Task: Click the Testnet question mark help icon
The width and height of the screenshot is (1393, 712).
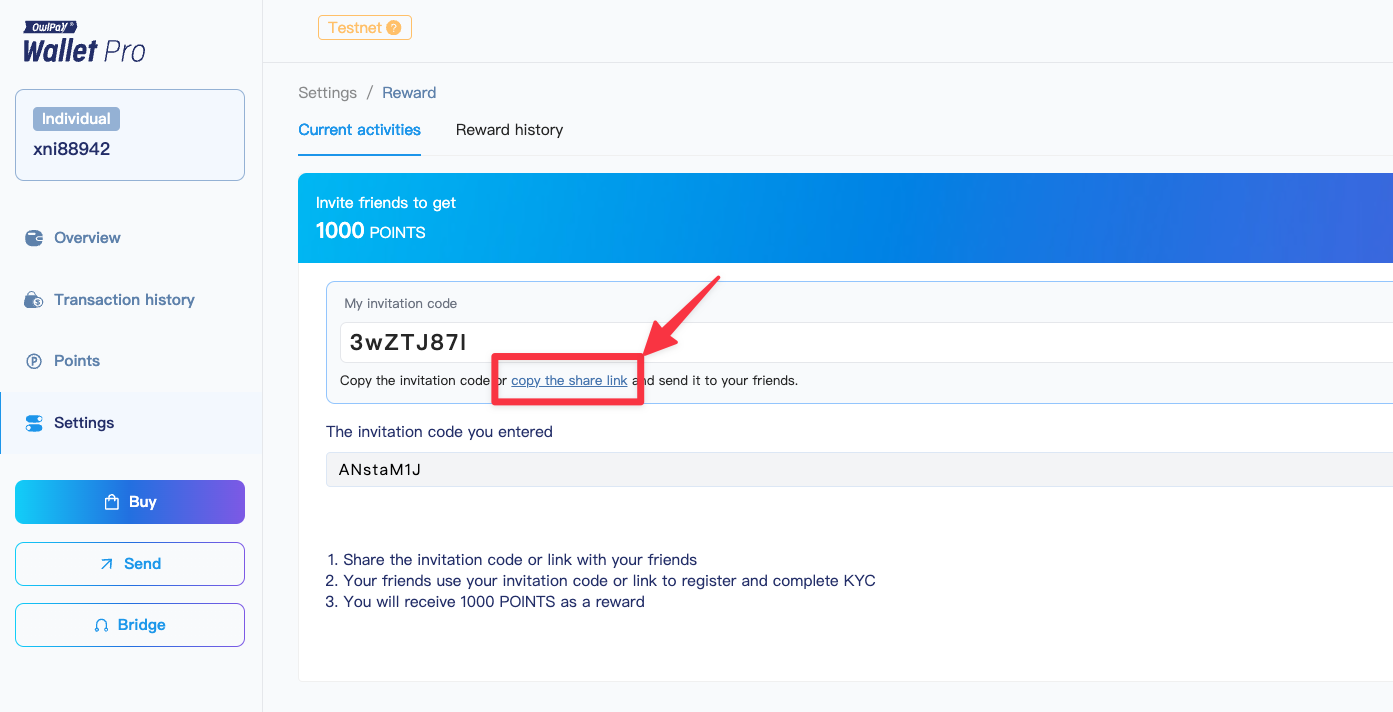Action: click(394, 28)
